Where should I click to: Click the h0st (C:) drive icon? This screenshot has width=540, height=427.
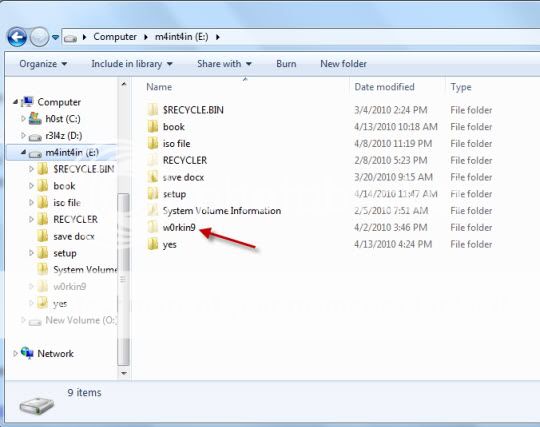tap(35, 119)
